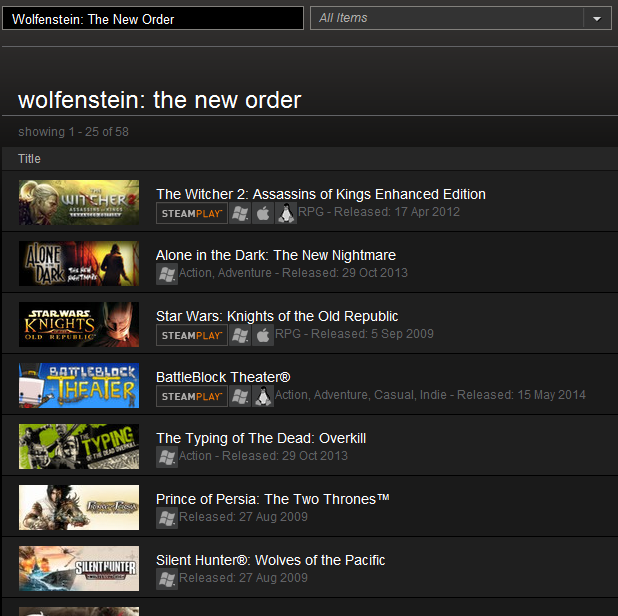Click the Windows icon under Typing of The Dead
Screen dimensions: 618x616
(x=167, y=457)
